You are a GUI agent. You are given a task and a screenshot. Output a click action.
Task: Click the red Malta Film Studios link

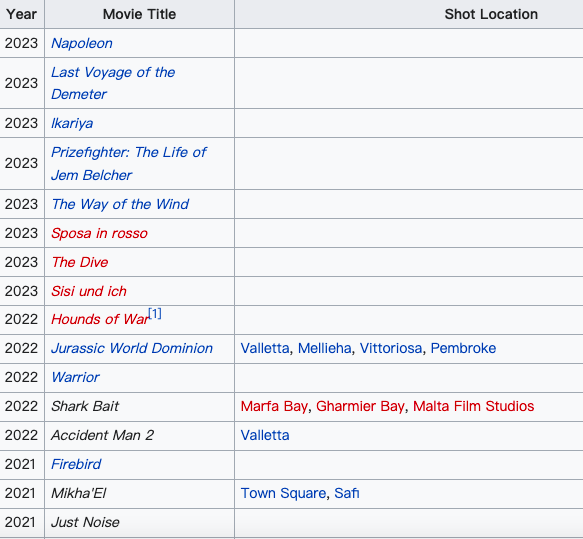coord(474,406)
